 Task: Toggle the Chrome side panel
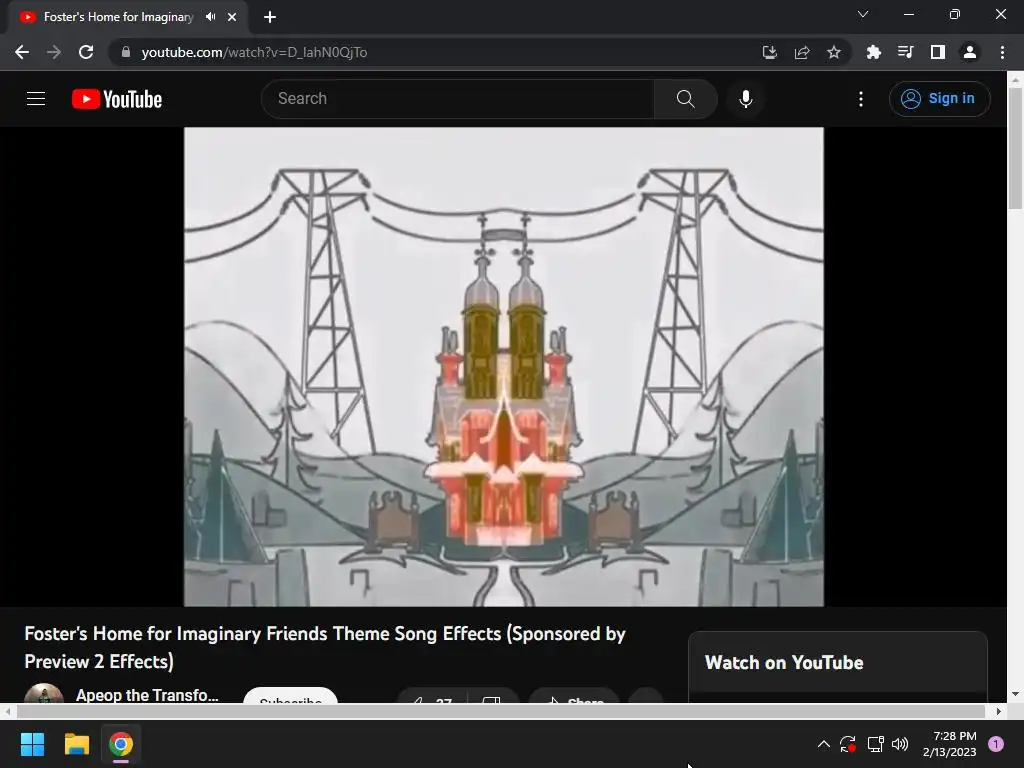pyautogui.click(x=937, y=52)
